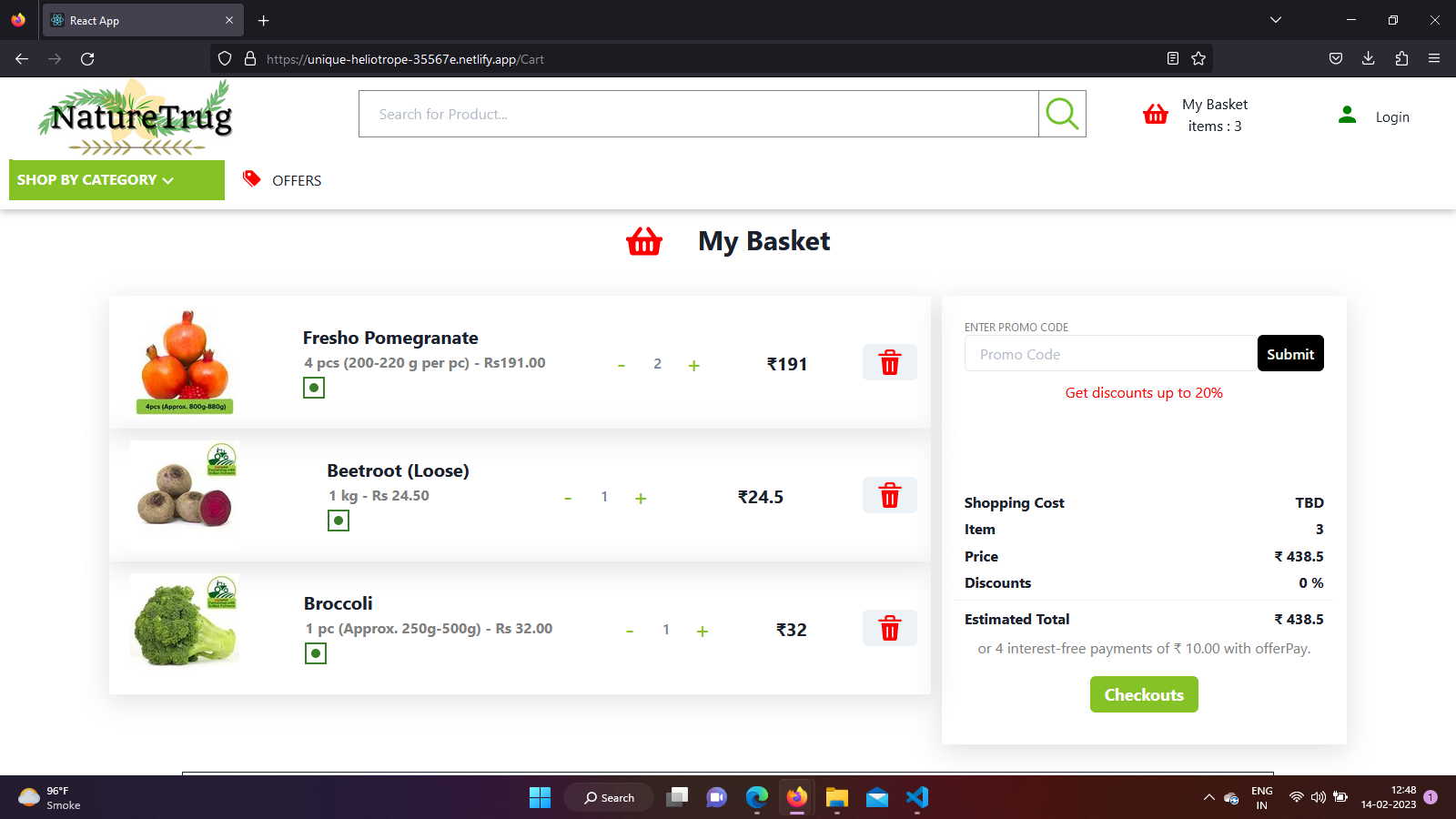The height and width of the screenshot is (819, 1456).
Task: Expand SHOP BY CATEGORY dropdown
Action: click(116, 180)
